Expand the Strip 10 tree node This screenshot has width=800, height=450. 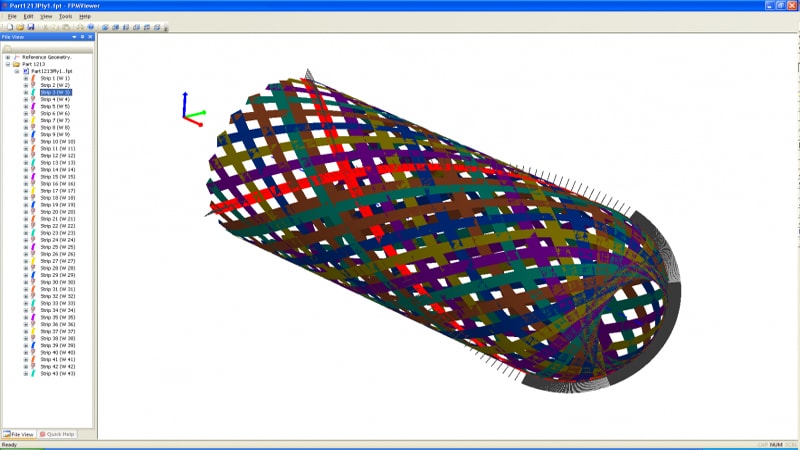(x=26, y=142)
